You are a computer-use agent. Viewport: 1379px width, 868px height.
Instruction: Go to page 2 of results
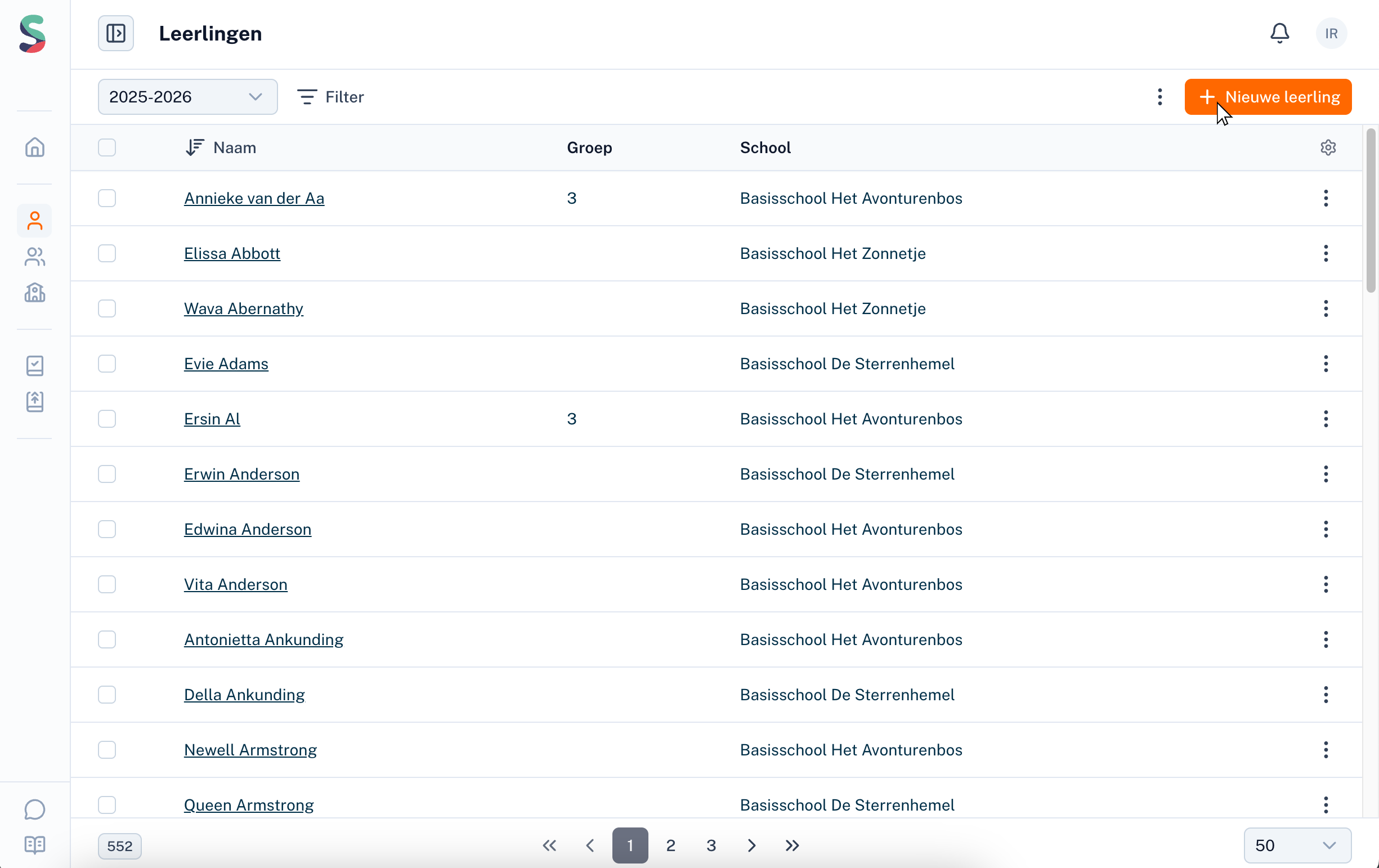[x=670, y=845]
